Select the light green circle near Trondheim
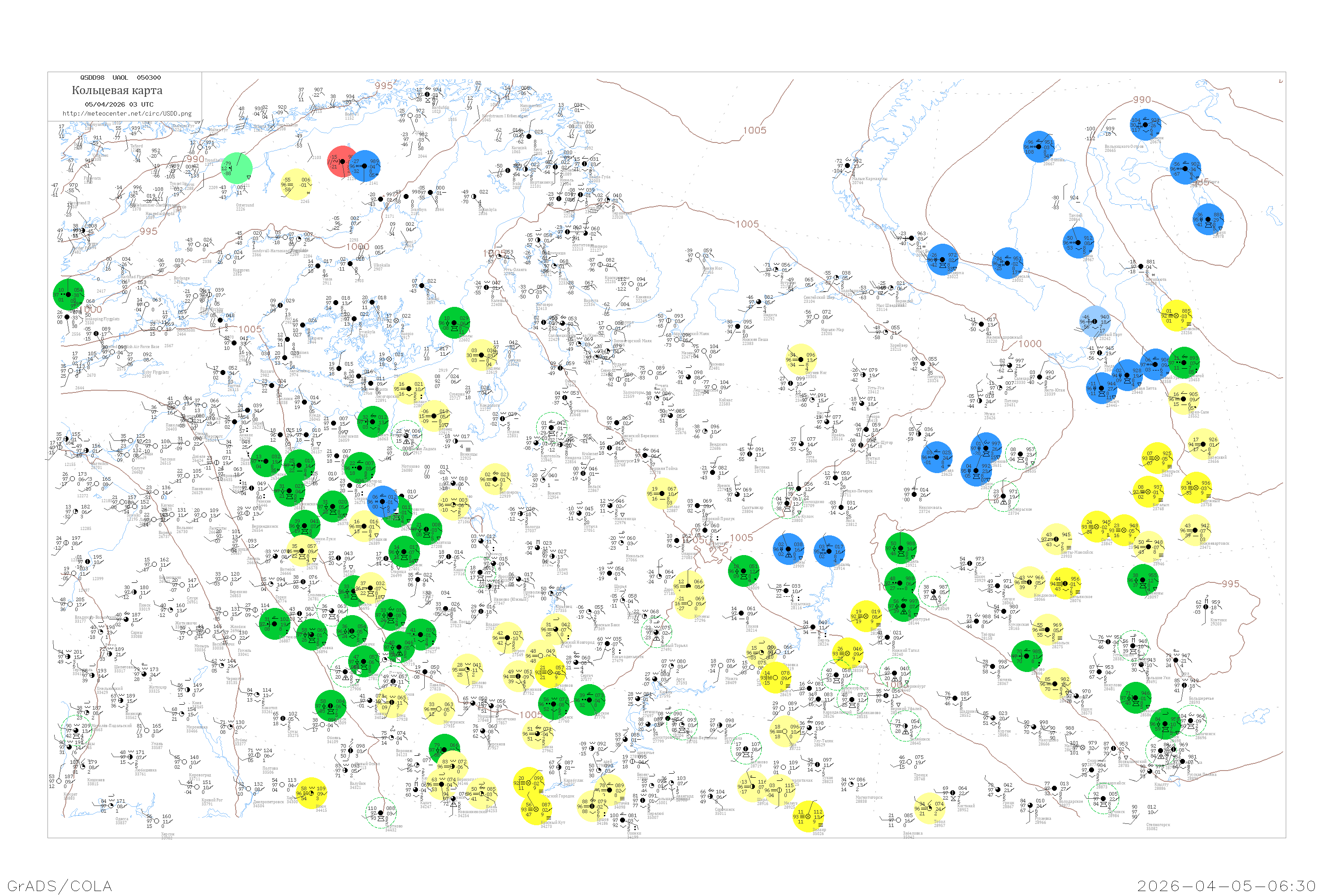Viewport: 1344px width, 896px height. click(x=237, y=168)
